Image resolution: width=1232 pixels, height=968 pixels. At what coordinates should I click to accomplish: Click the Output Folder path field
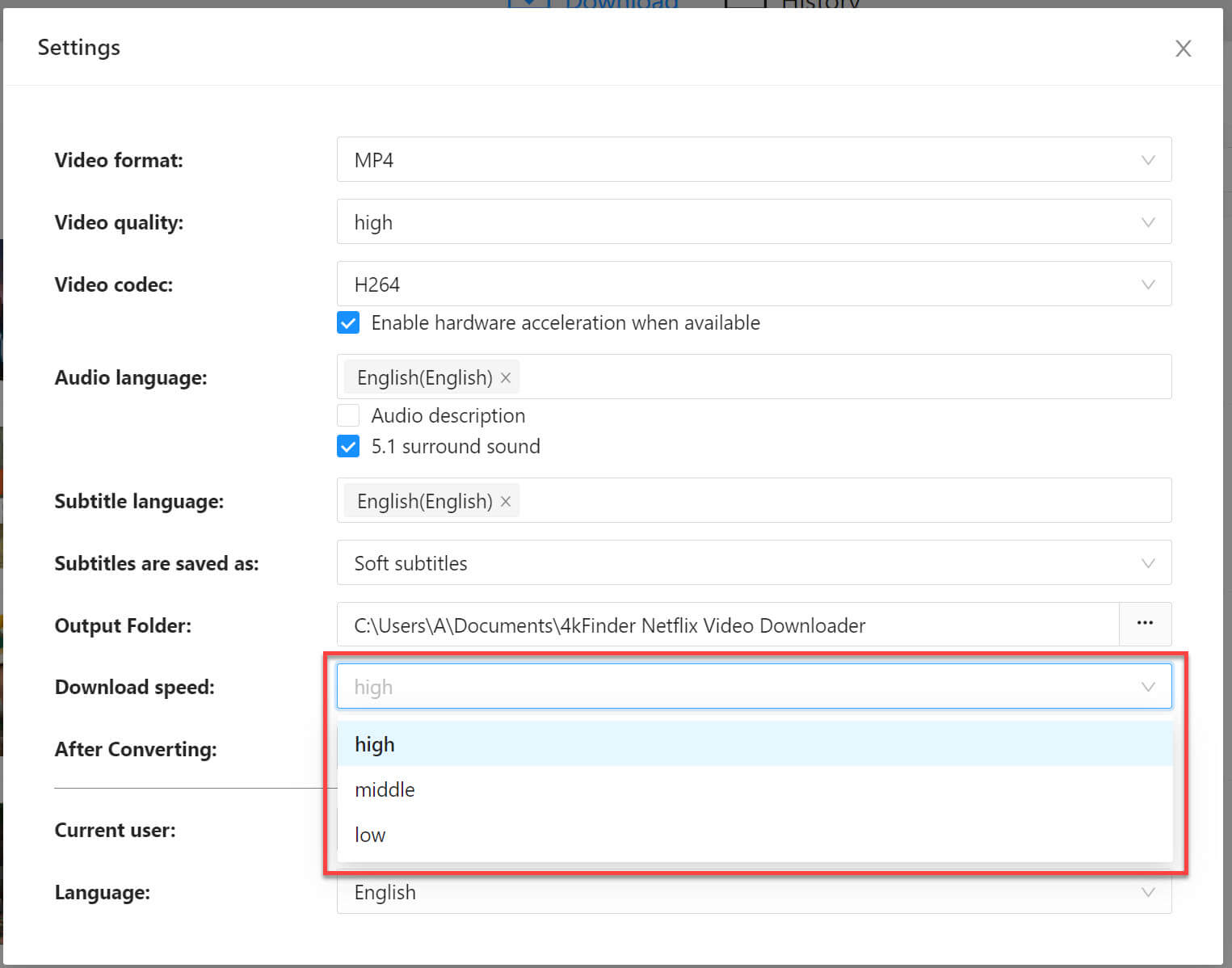point(728,625)
